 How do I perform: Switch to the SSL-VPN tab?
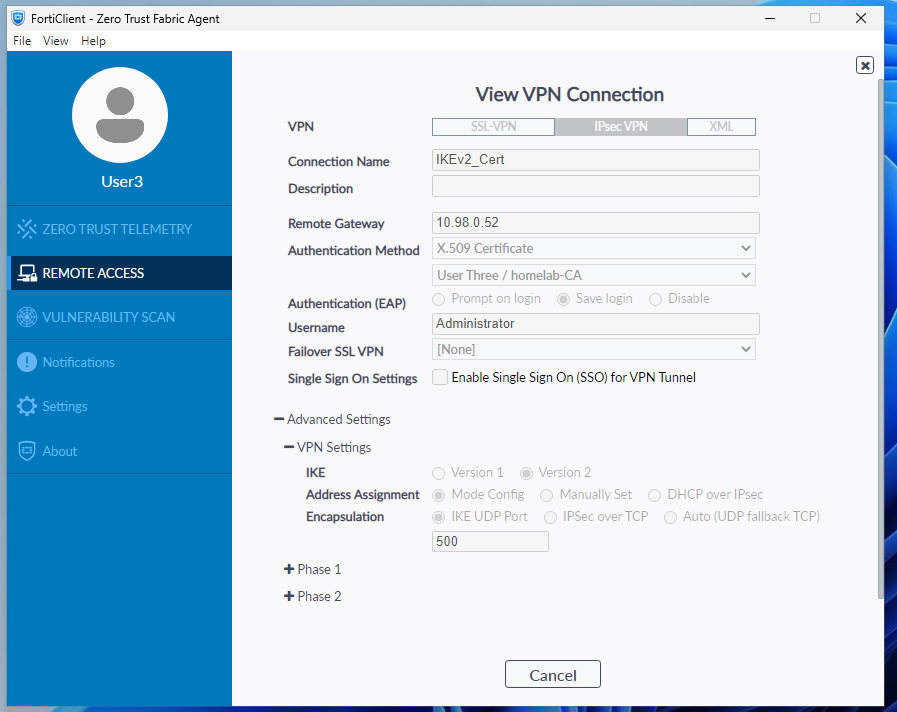[493, 126]
